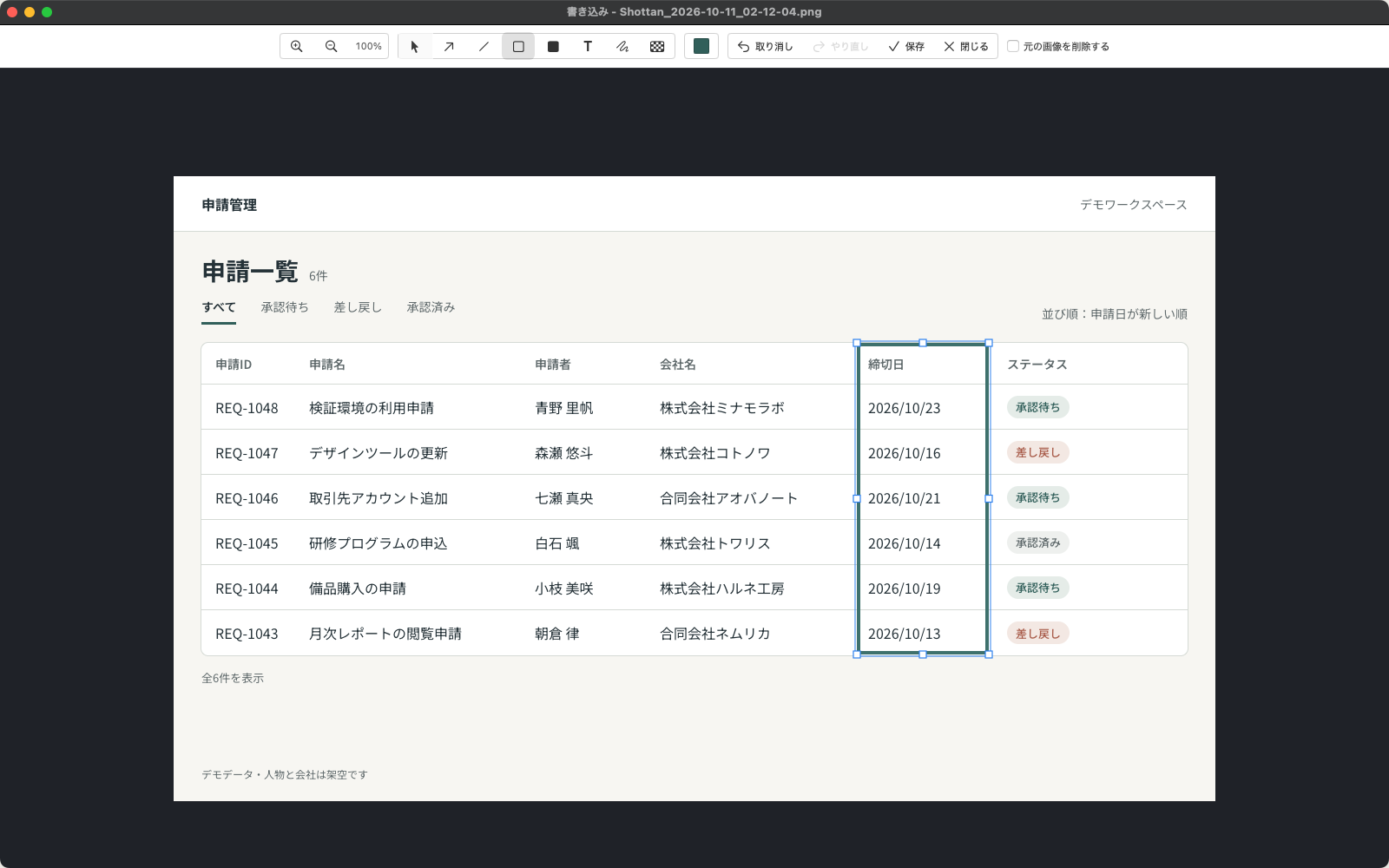
Task: Click applicant 七瀬 真央
Action: [x=564, y=498]
